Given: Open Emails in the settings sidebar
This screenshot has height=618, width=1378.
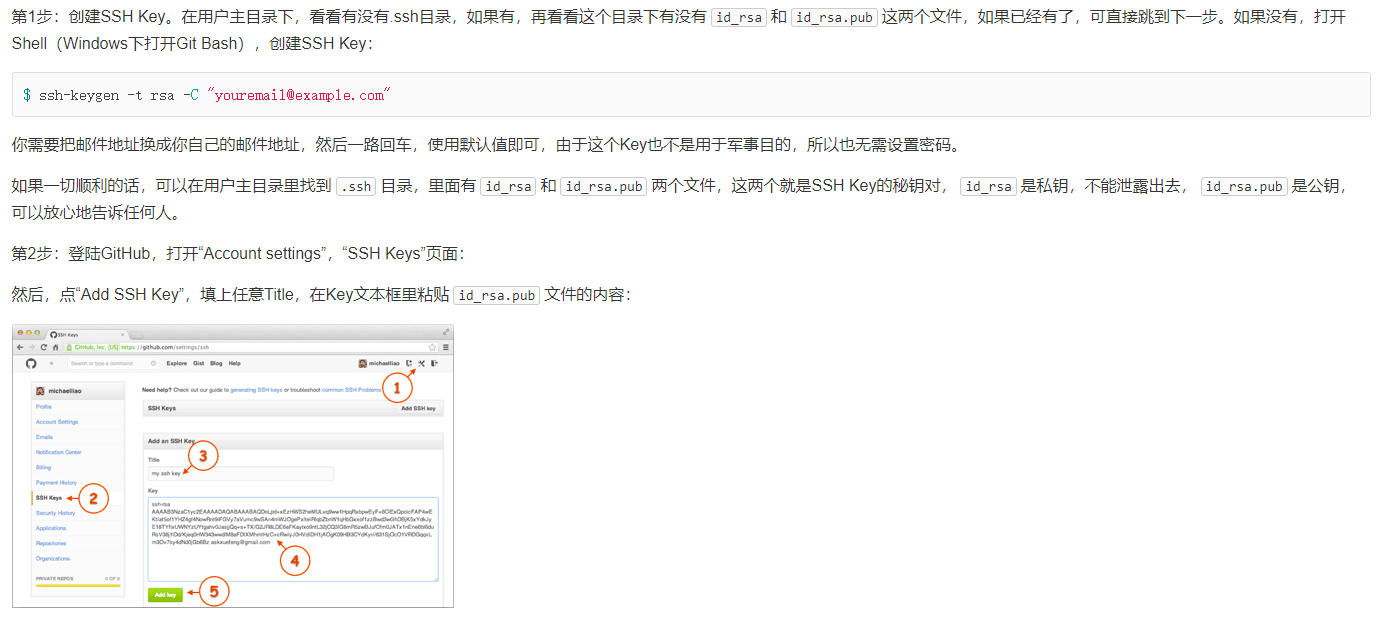Looking at the screenshot, I should [44, 437].
